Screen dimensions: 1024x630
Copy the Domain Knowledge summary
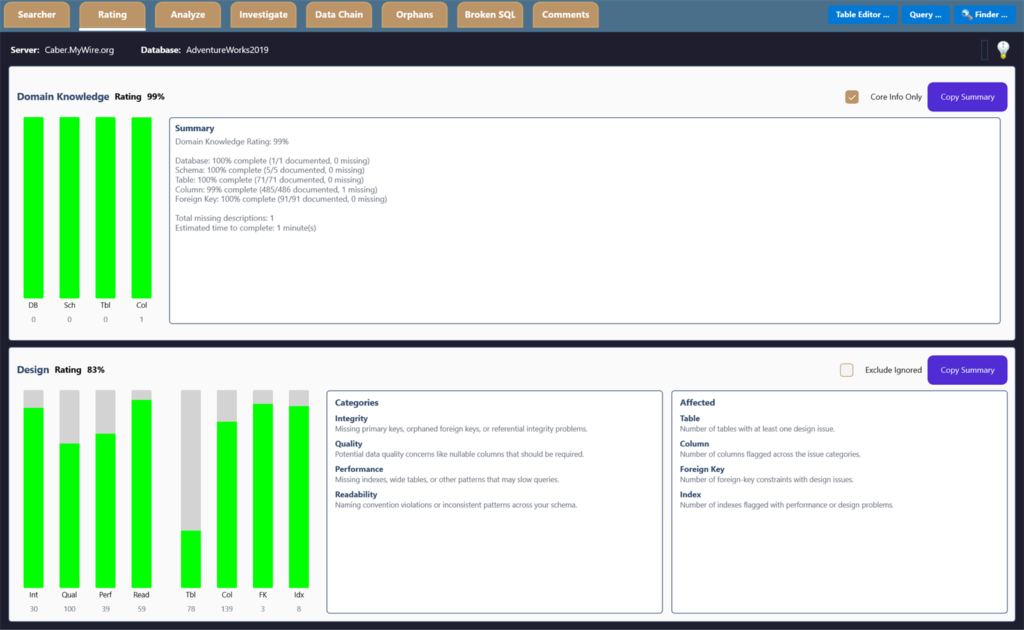pos(967,97)
